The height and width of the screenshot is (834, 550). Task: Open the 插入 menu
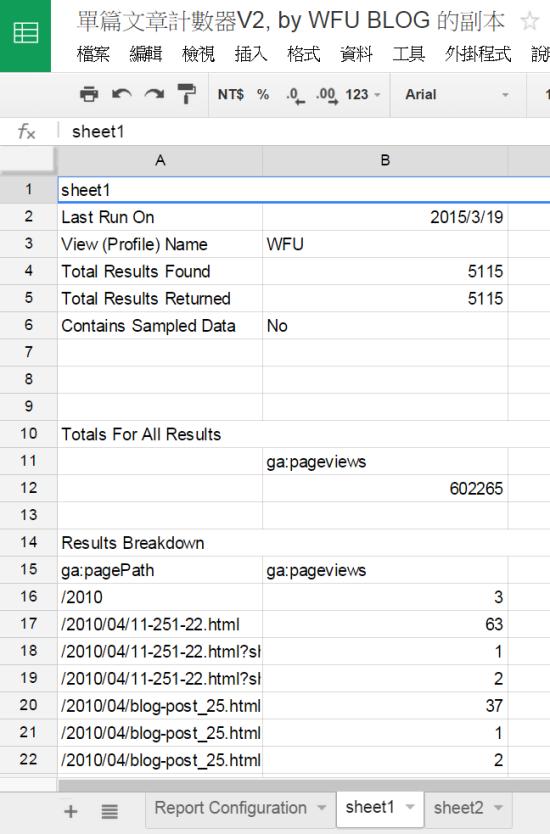click(251, 54)
